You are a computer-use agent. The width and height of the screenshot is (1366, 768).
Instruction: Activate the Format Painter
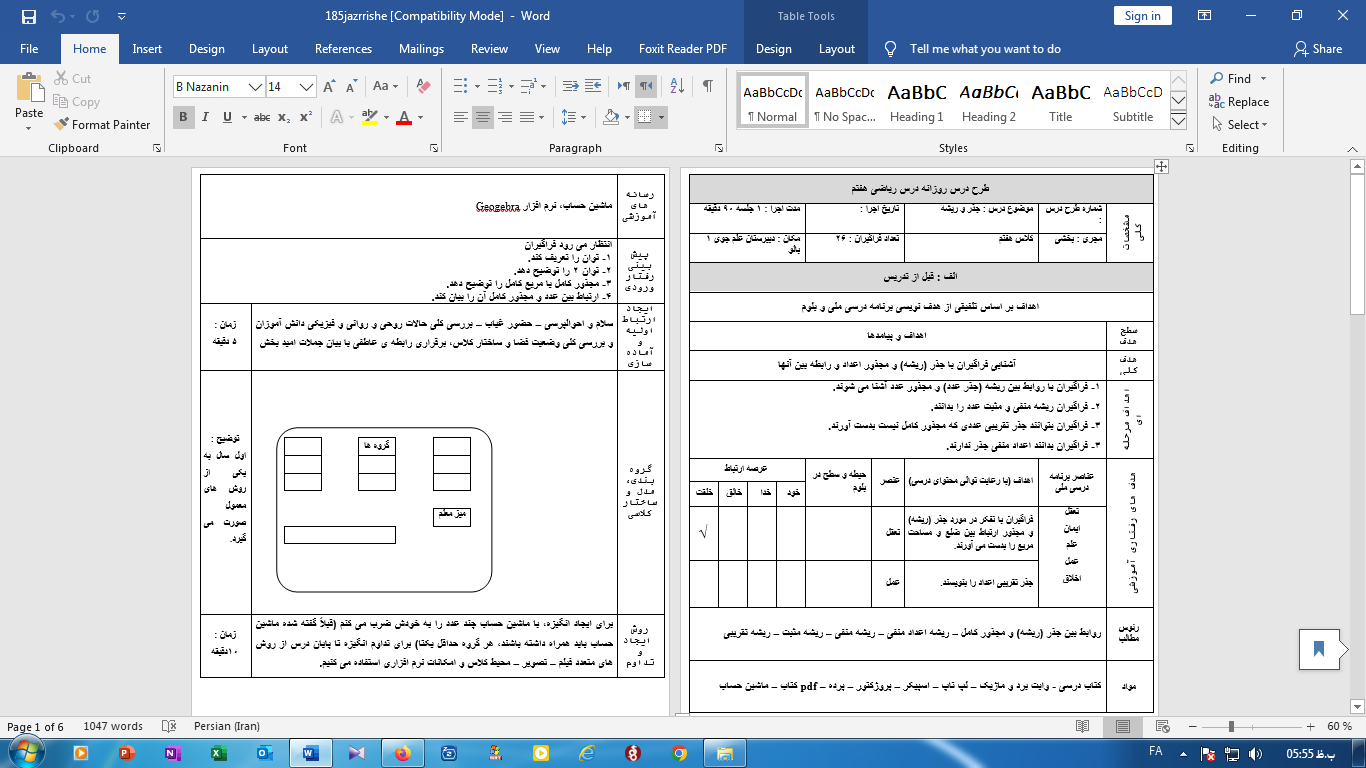click(101, 125)
